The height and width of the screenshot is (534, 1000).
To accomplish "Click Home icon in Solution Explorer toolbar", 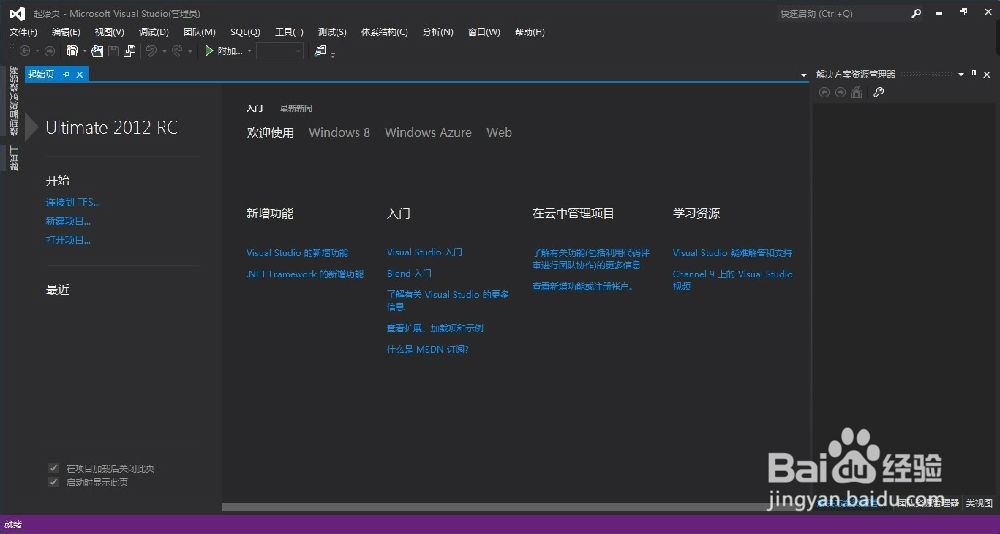I will (x=857, y=93).
